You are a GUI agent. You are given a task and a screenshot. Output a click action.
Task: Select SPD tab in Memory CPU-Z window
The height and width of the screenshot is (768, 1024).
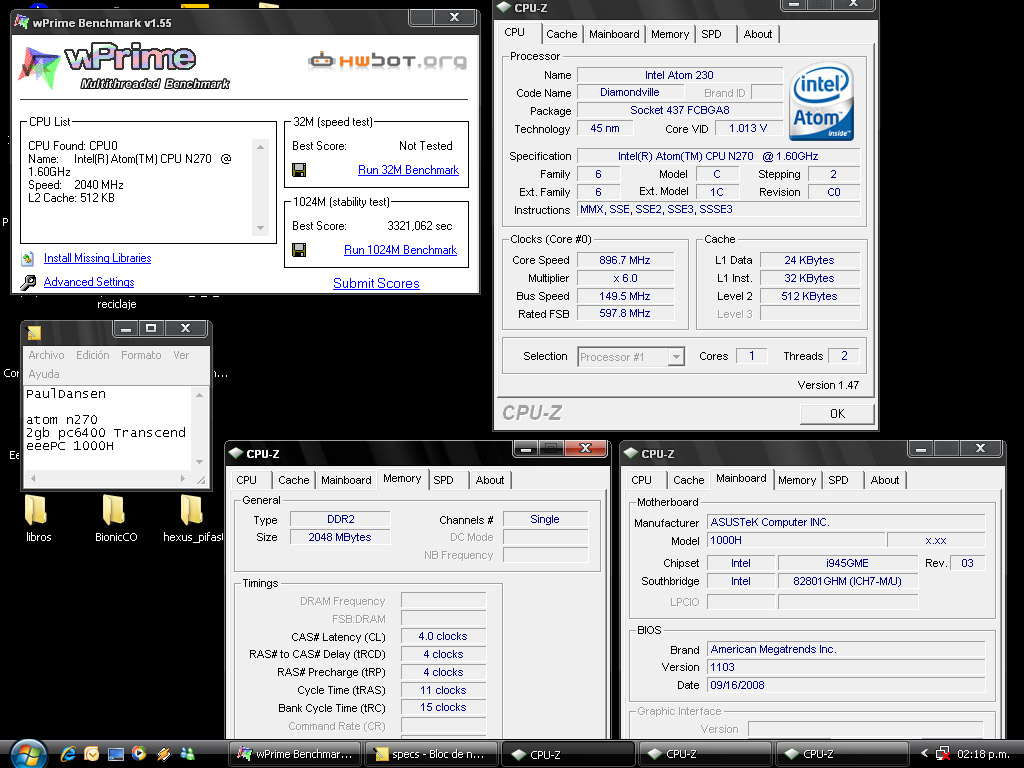[443, 480]
